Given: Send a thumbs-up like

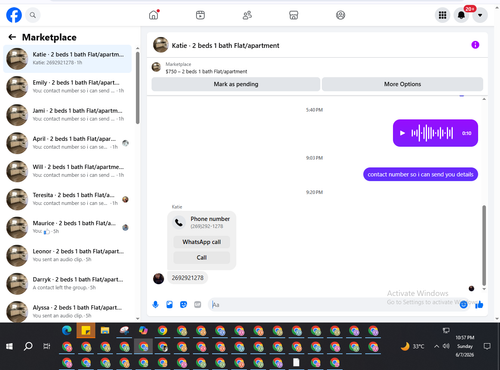Looking at the screenshot, I should [479, 304].
